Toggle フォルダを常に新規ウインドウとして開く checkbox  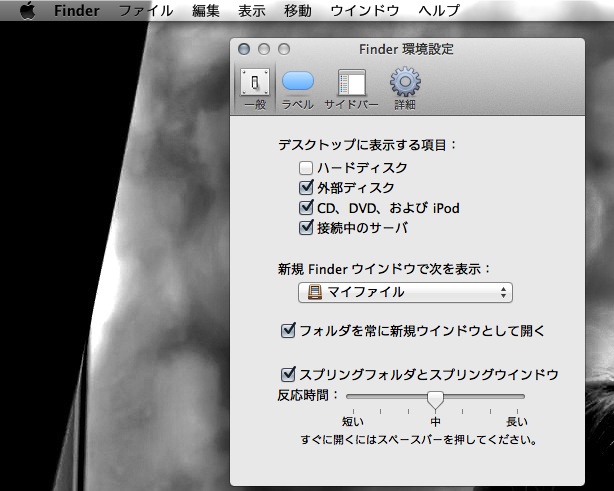(288, 331)
